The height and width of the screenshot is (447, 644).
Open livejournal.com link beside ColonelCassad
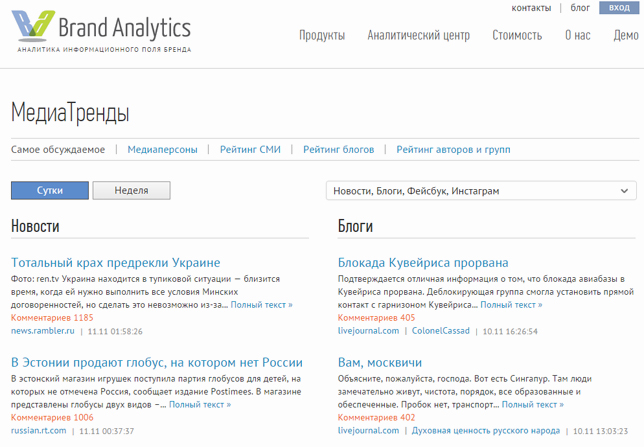pos(368,331)
